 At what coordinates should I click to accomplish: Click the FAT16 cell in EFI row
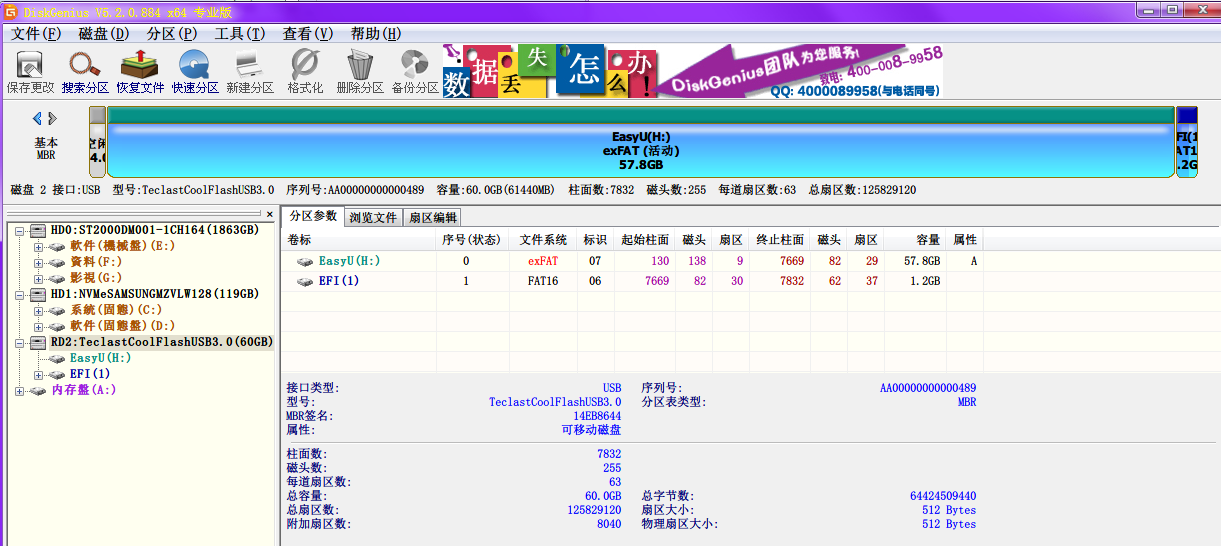(x=543, y=282)
